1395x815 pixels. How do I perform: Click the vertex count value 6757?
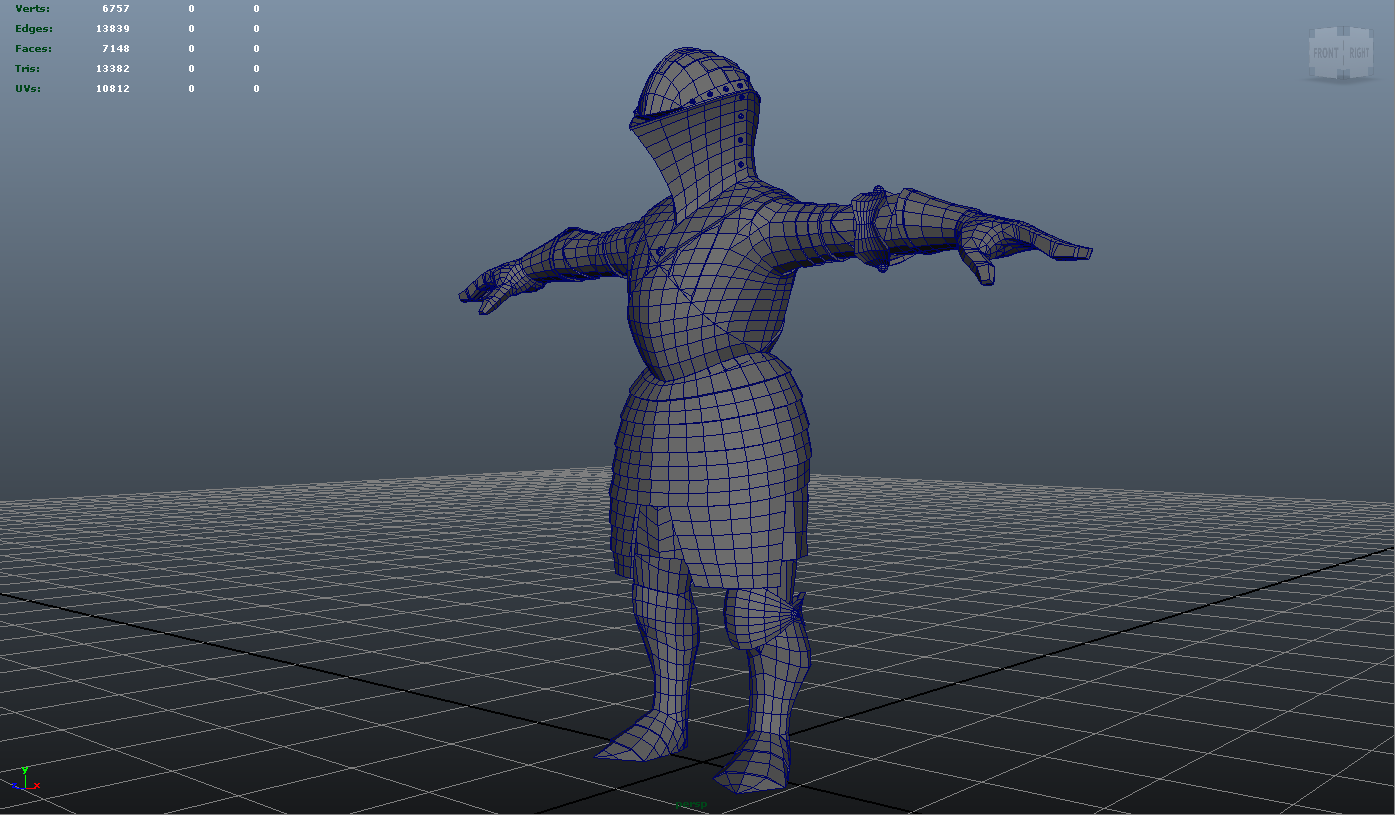pos(116,9)
